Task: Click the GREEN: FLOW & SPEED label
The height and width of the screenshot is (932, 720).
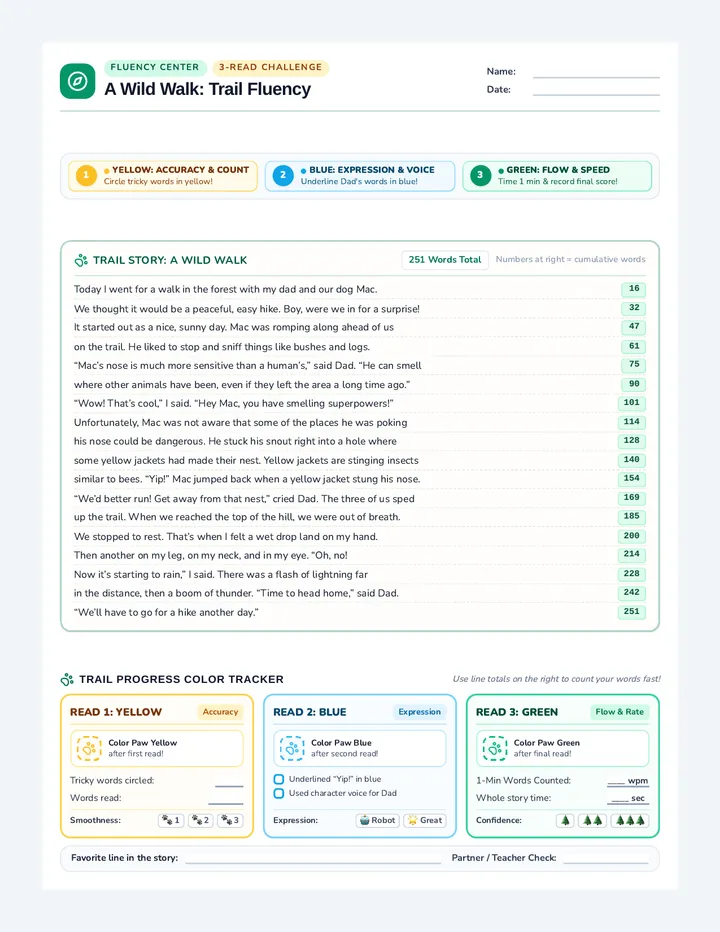Action: click(558, 170)
